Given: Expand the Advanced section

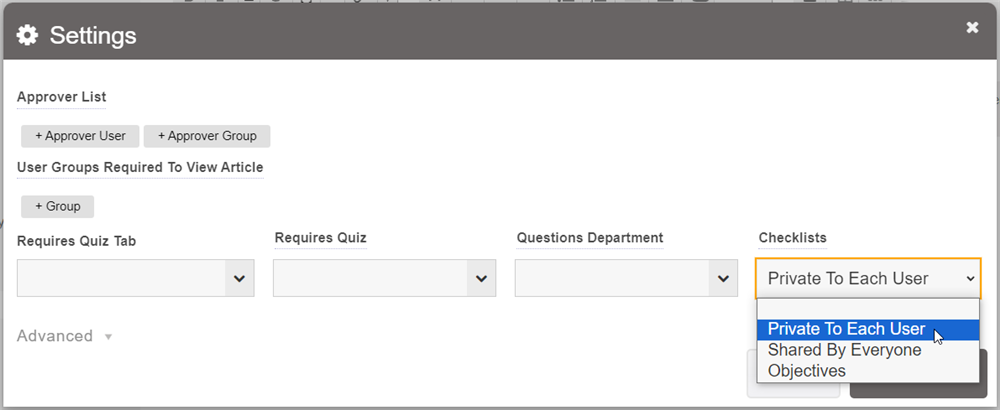Looking at the screenshot, I should [x=64, y=336].
